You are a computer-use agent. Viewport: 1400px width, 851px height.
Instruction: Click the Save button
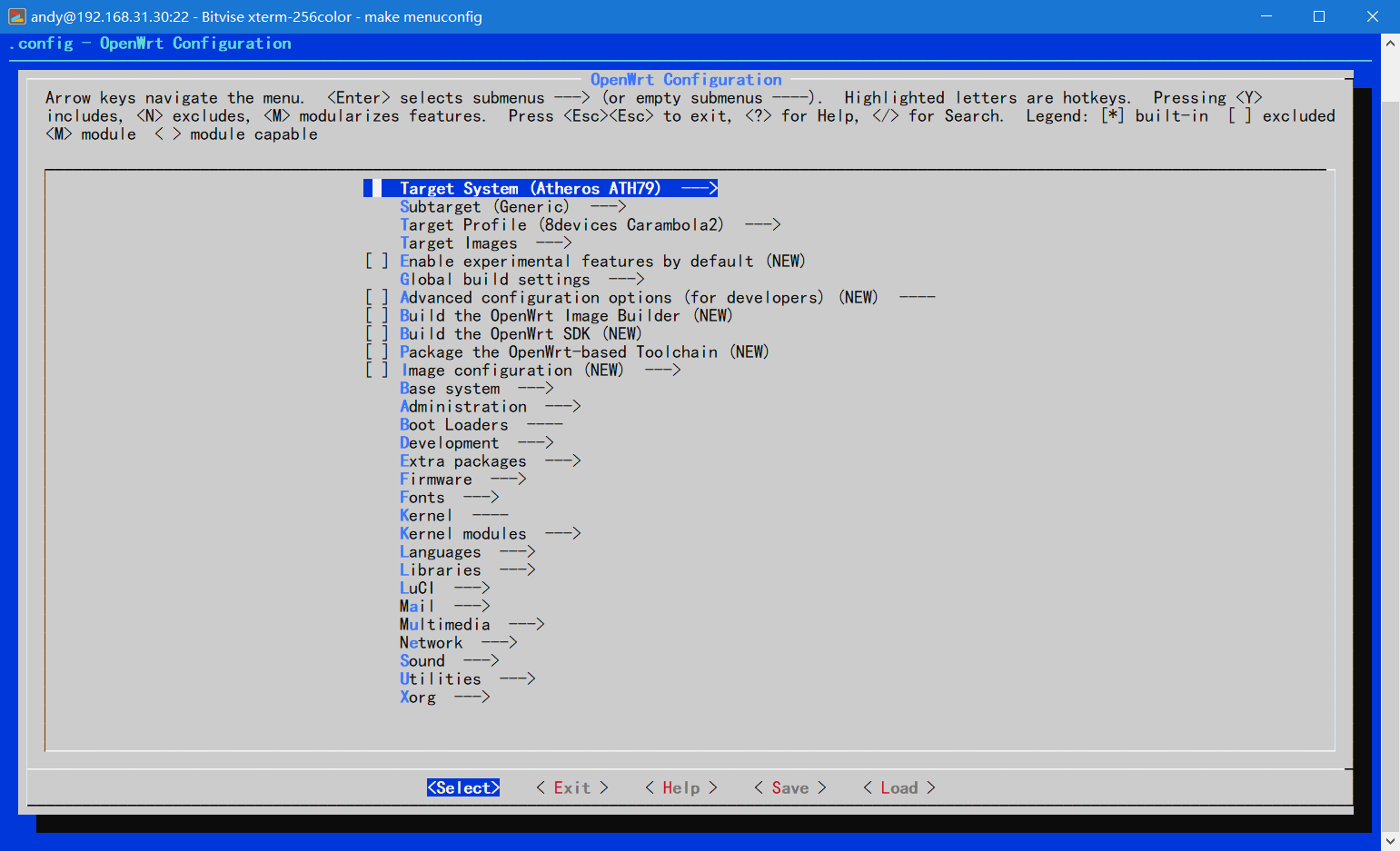(790, 787)
